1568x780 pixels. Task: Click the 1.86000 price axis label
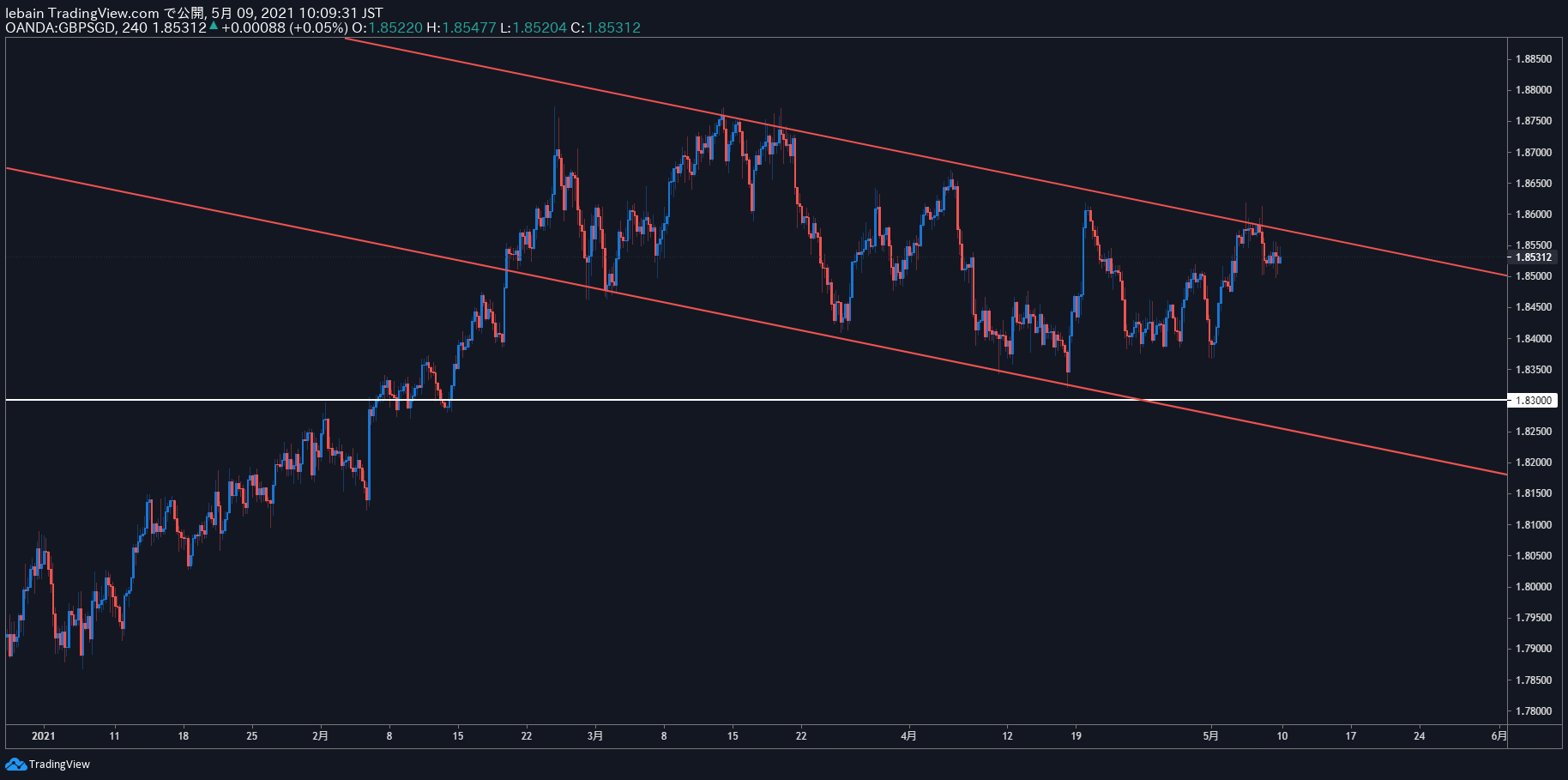coord(1533,215)
